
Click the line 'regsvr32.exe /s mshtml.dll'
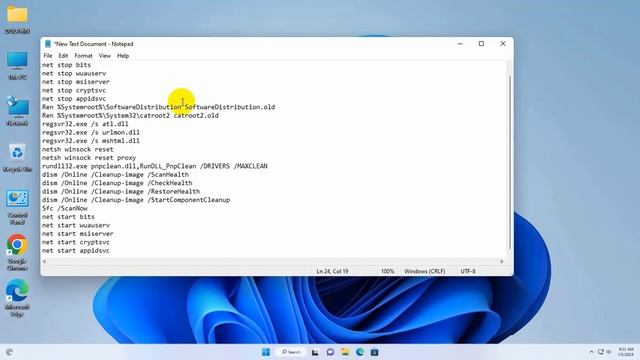point(91,141)
